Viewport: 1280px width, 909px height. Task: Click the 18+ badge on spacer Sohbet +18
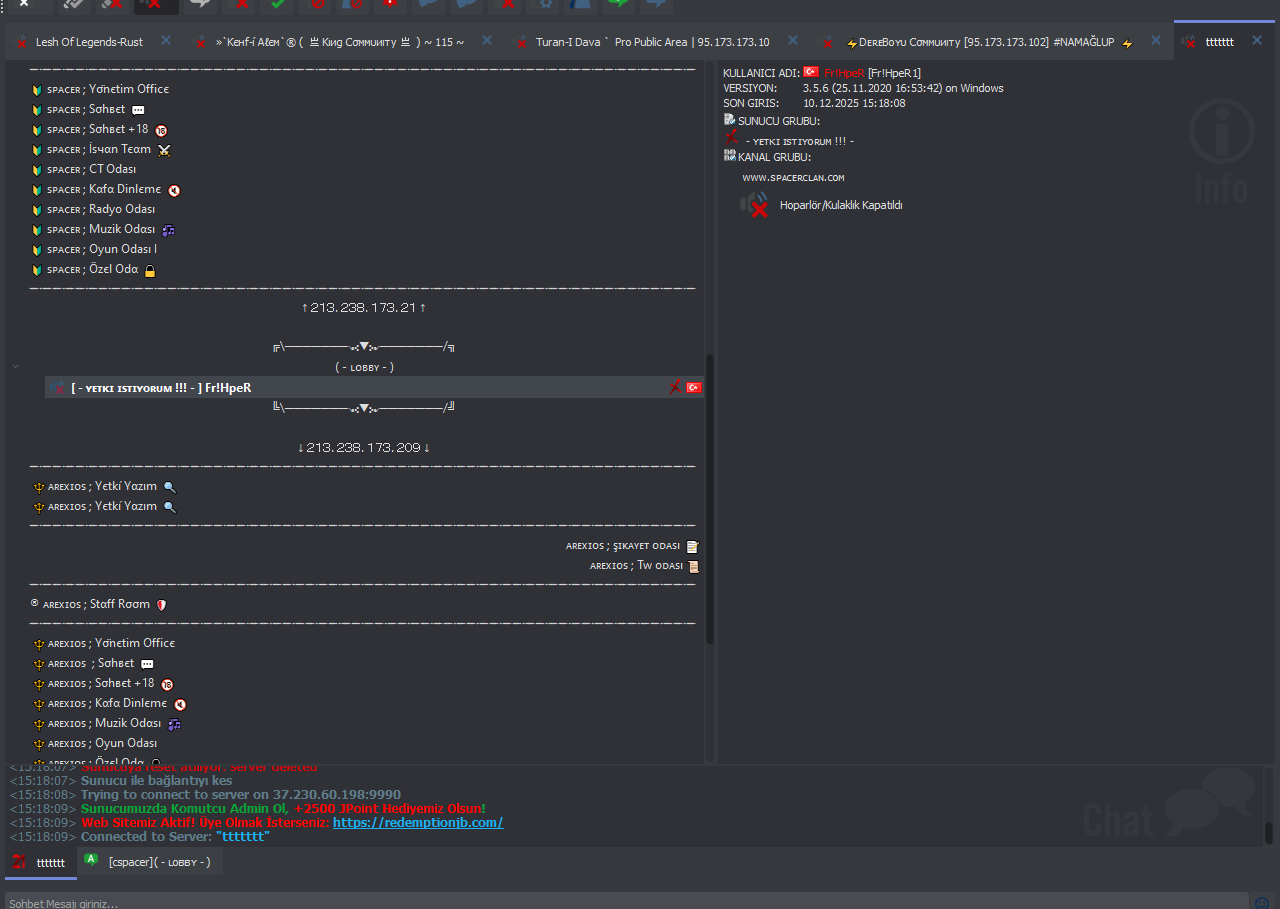[161, 130]
